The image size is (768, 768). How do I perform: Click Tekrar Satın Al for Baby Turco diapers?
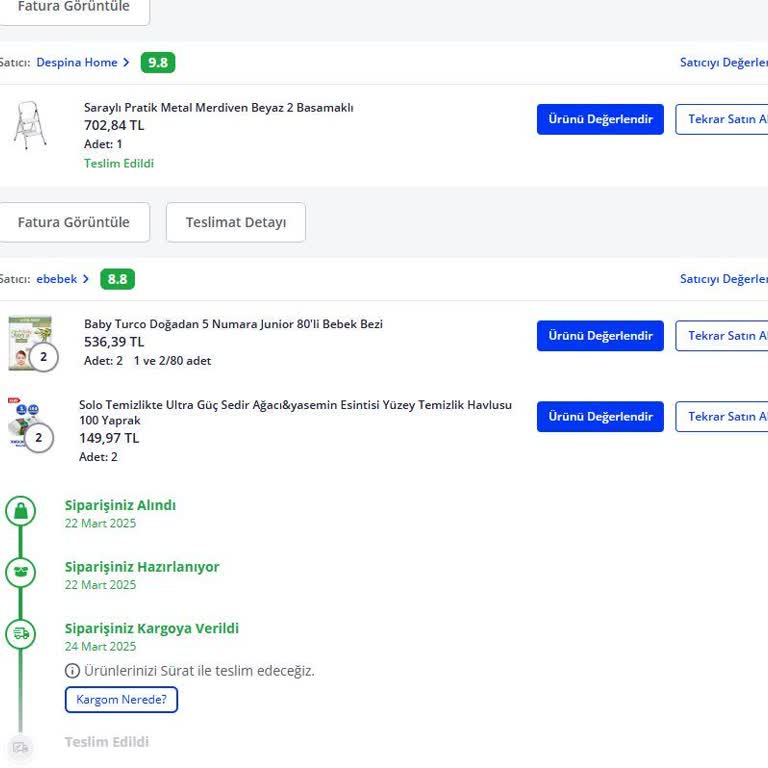(721, 336)
